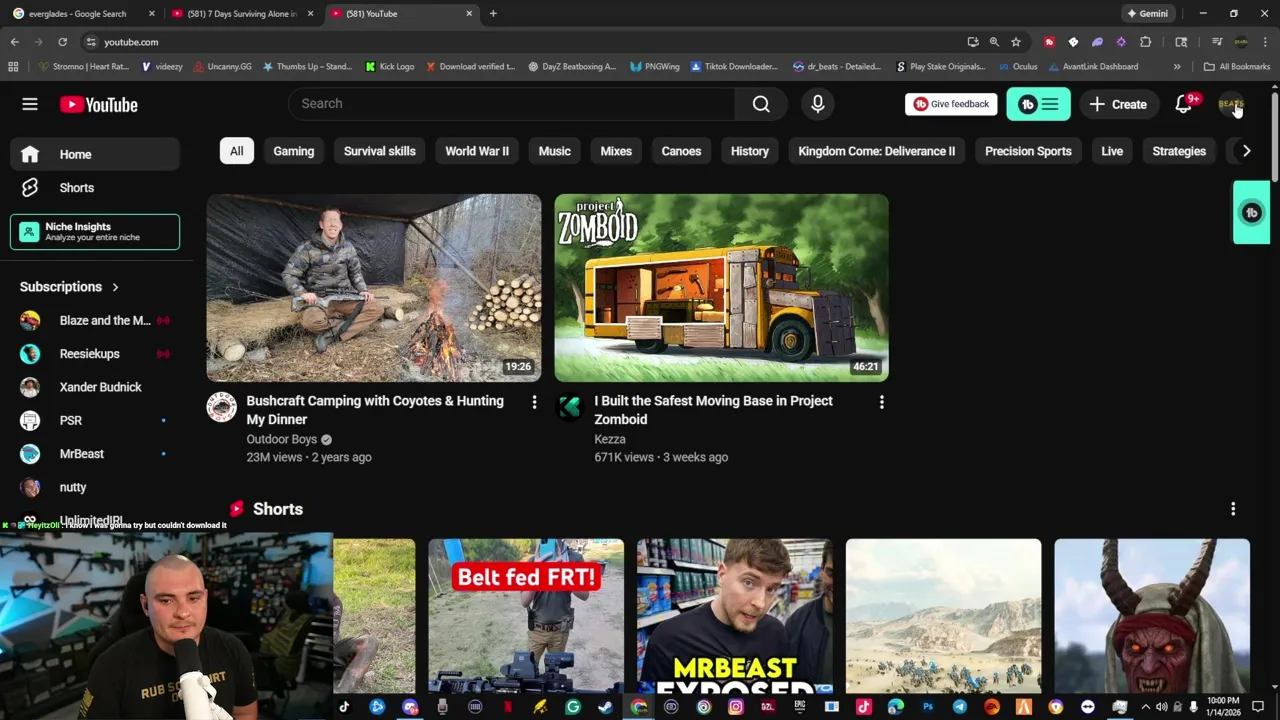This screenshot has height=720, width=1280.
Task: Open the AvantLink Dashboard bookmark
Action: point(1093,67)
